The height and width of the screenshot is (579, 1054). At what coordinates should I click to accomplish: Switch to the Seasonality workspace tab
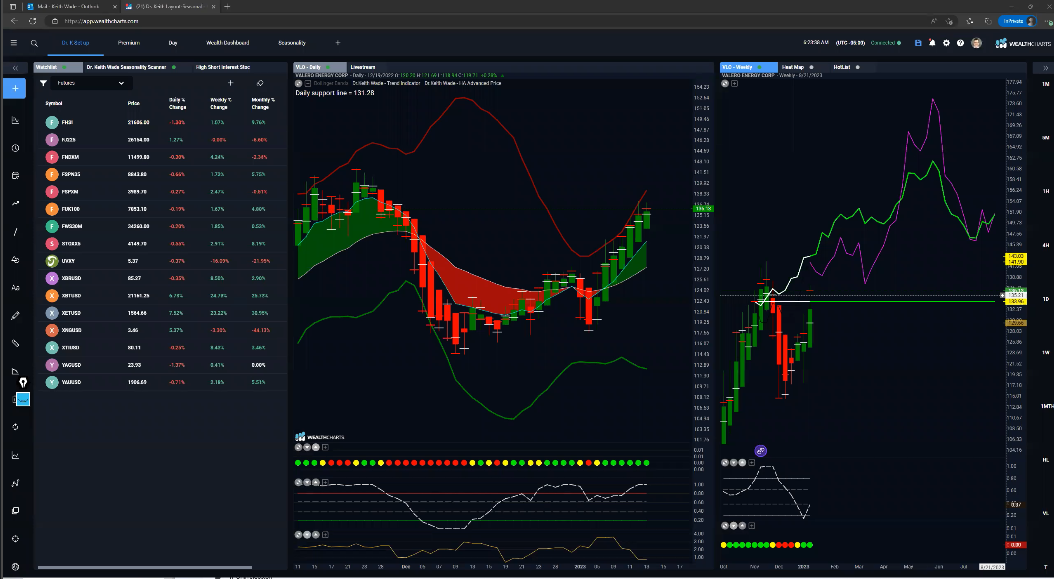[x=292, y=43]
